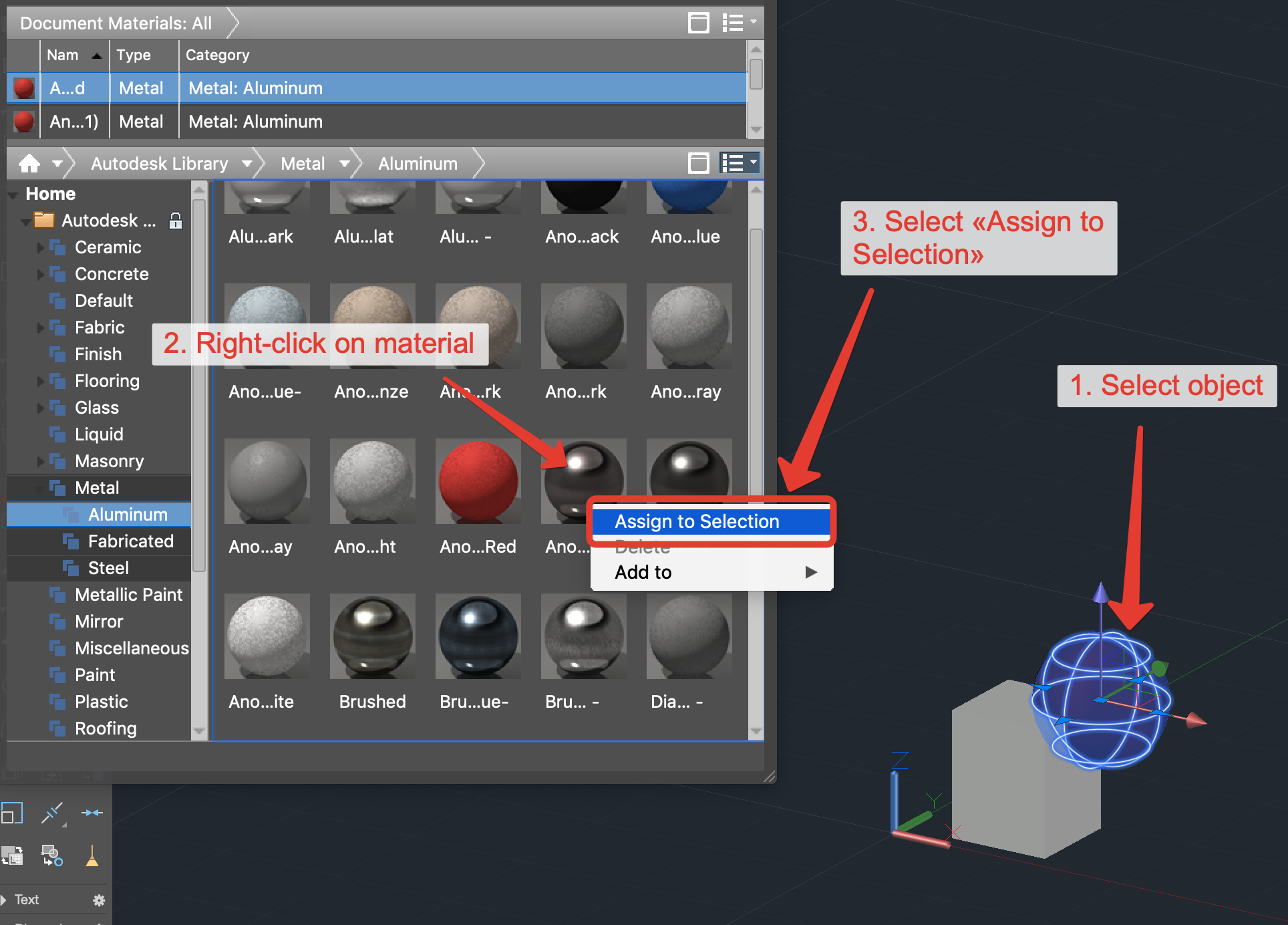This screenshot has height=925, width=1288.
Task: Click the Autodesk library lock icon
Action: pyautogui.click(x=176, y=221)
